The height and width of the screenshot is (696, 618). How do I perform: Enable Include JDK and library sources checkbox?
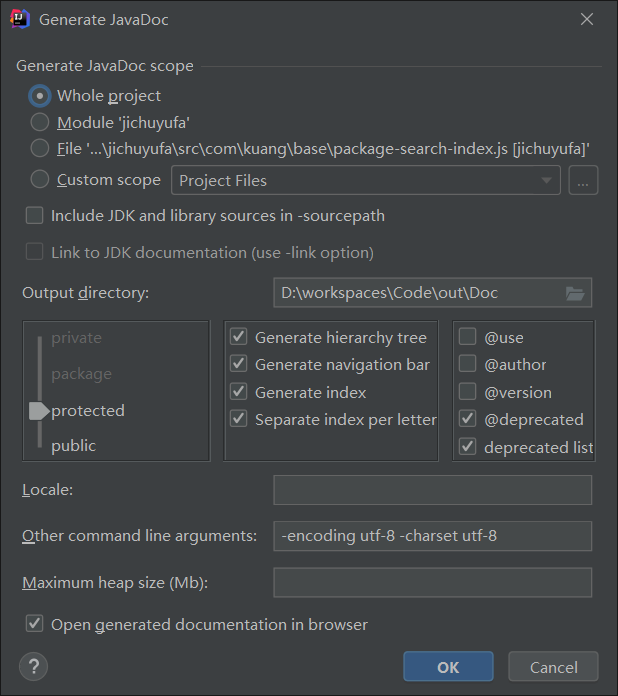coord(35,215)
